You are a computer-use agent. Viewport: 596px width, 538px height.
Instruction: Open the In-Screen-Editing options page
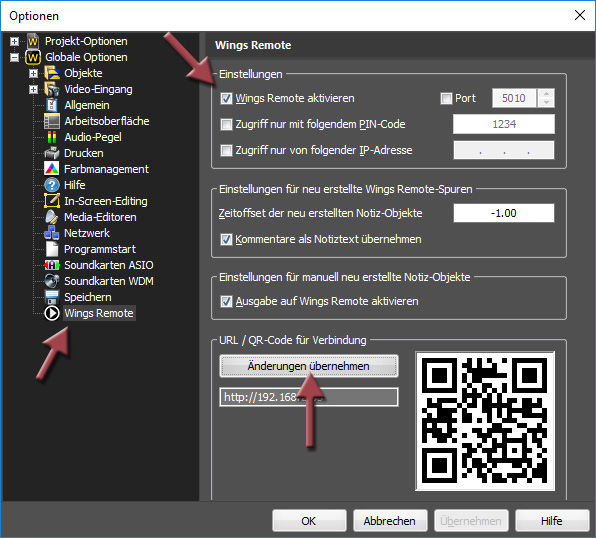click(x=106, y=201)
